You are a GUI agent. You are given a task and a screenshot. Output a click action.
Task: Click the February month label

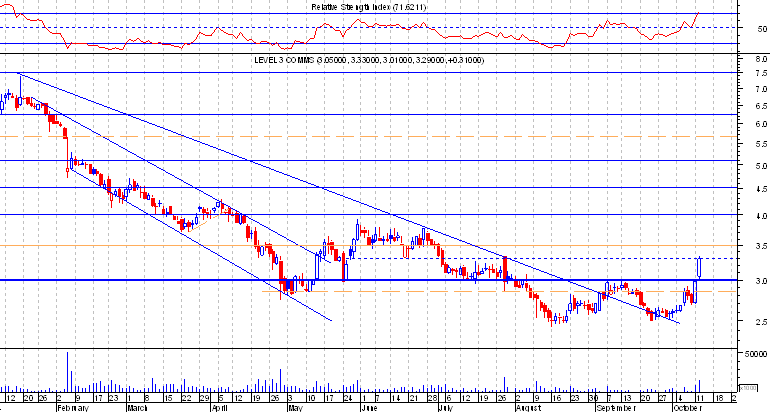point(73,408)
